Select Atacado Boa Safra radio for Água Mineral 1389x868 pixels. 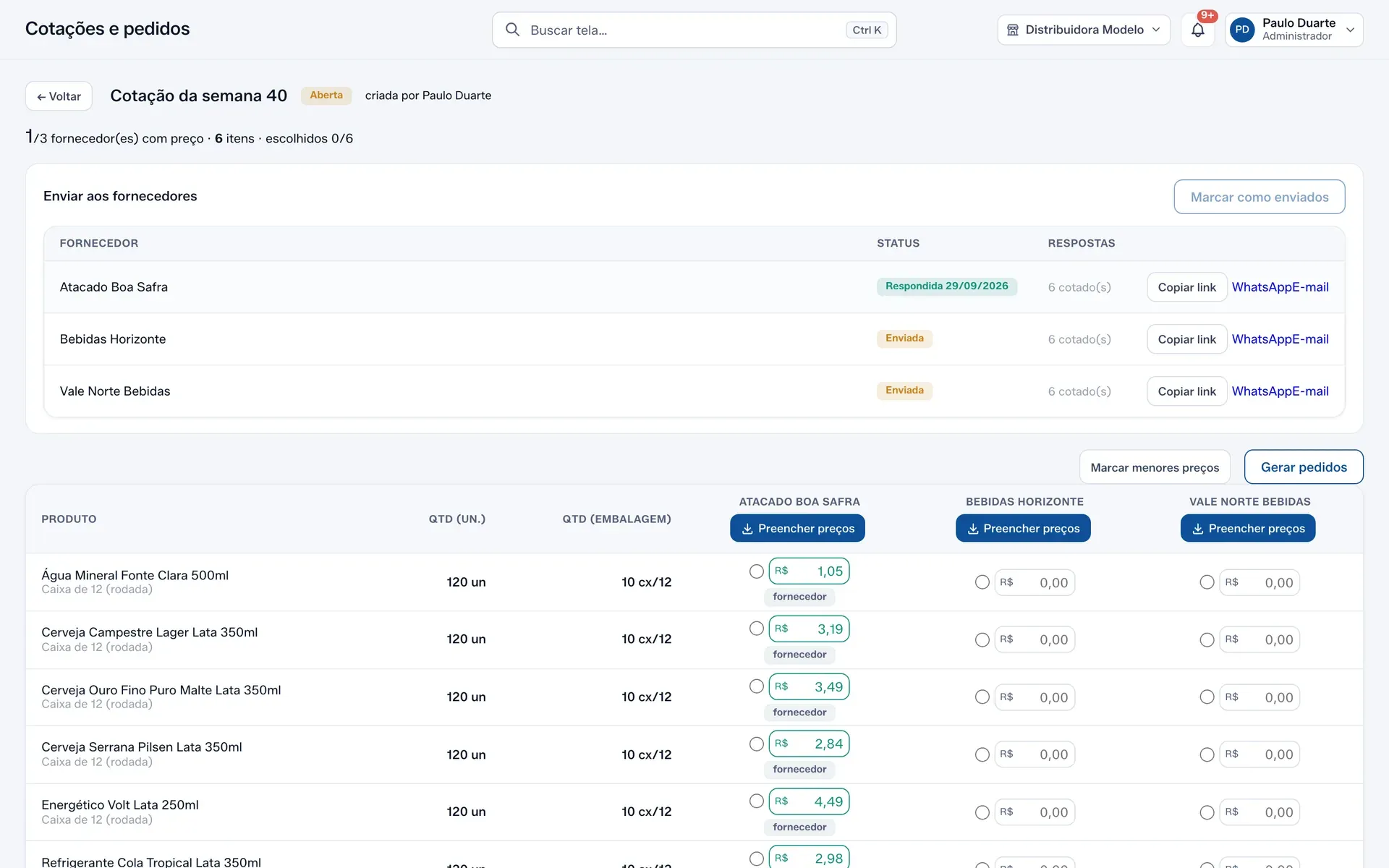[757, 571]
